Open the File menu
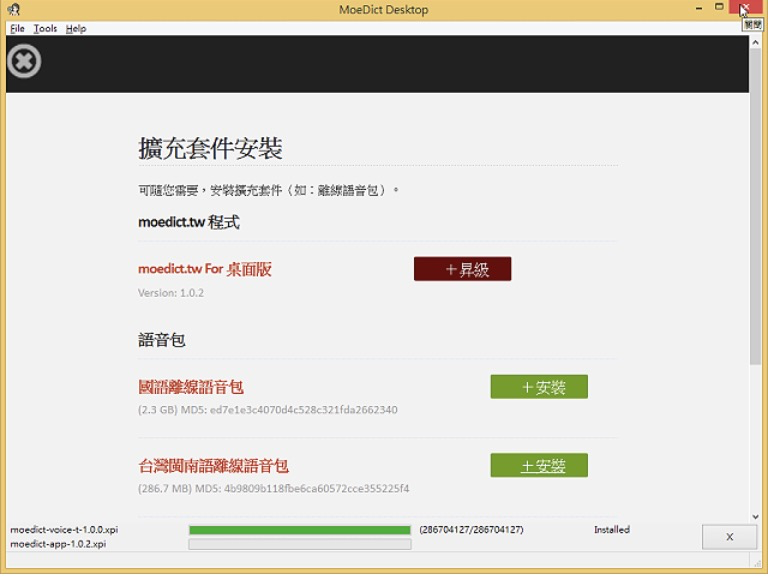The width and height of the screenshot is (770, 576). [17, 28]
